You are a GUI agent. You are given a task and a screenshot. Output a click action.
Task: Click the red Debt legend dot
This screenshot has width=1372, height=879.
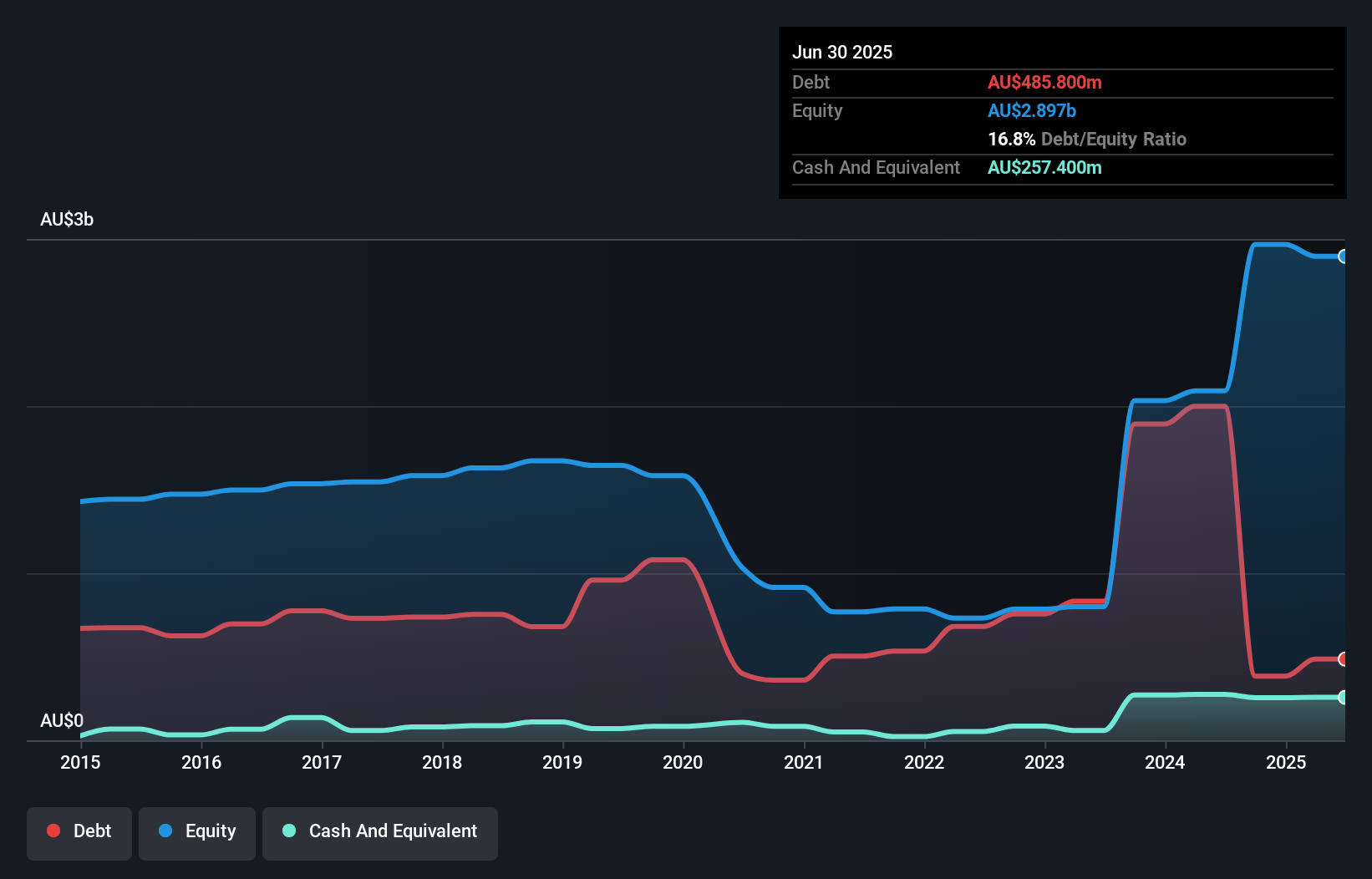[x=52, y=831]
